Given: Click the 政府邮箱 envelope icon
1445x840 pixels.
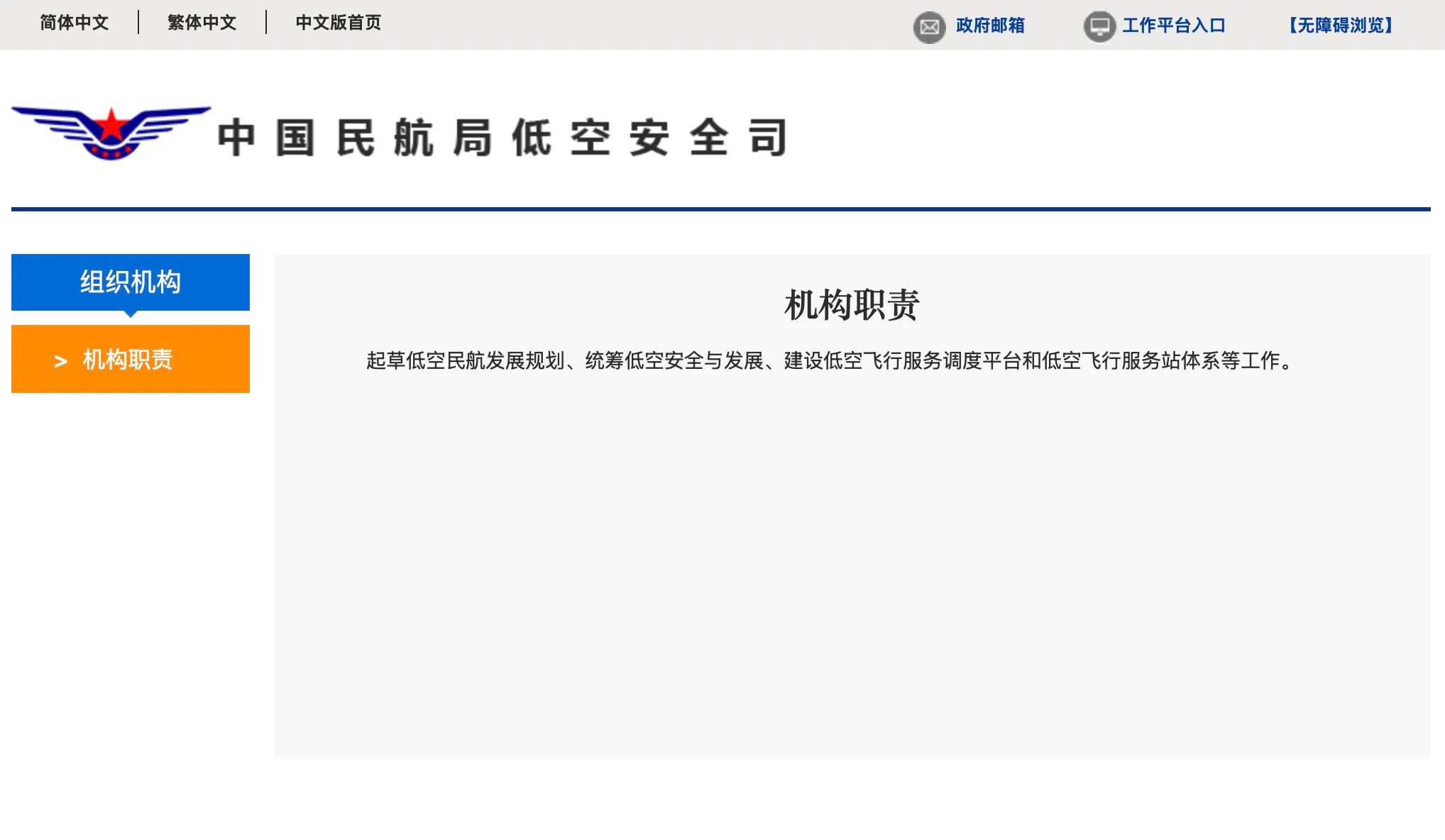Looking at the screenshot, I should tap(929, 28).
